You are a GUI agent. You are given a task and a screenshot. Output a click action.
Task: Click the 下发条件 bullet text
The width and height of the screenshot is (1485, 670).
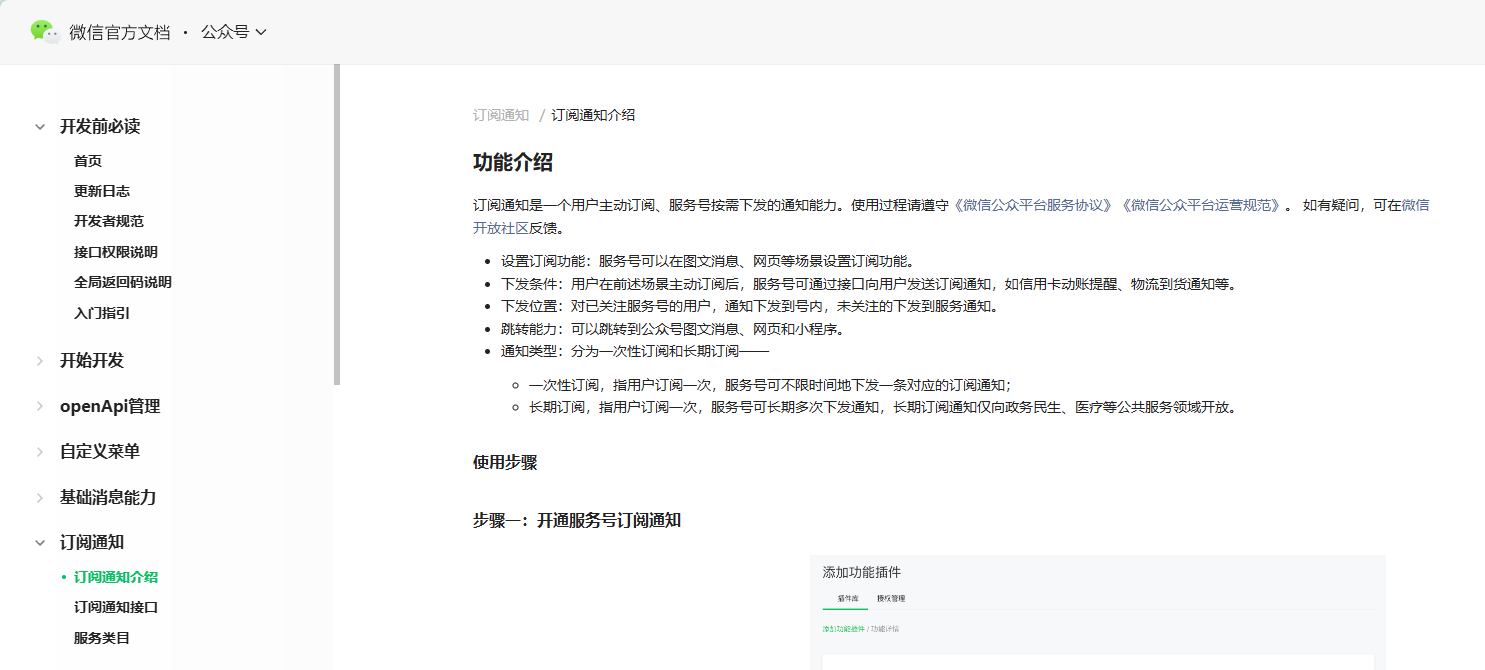(869, 284)
